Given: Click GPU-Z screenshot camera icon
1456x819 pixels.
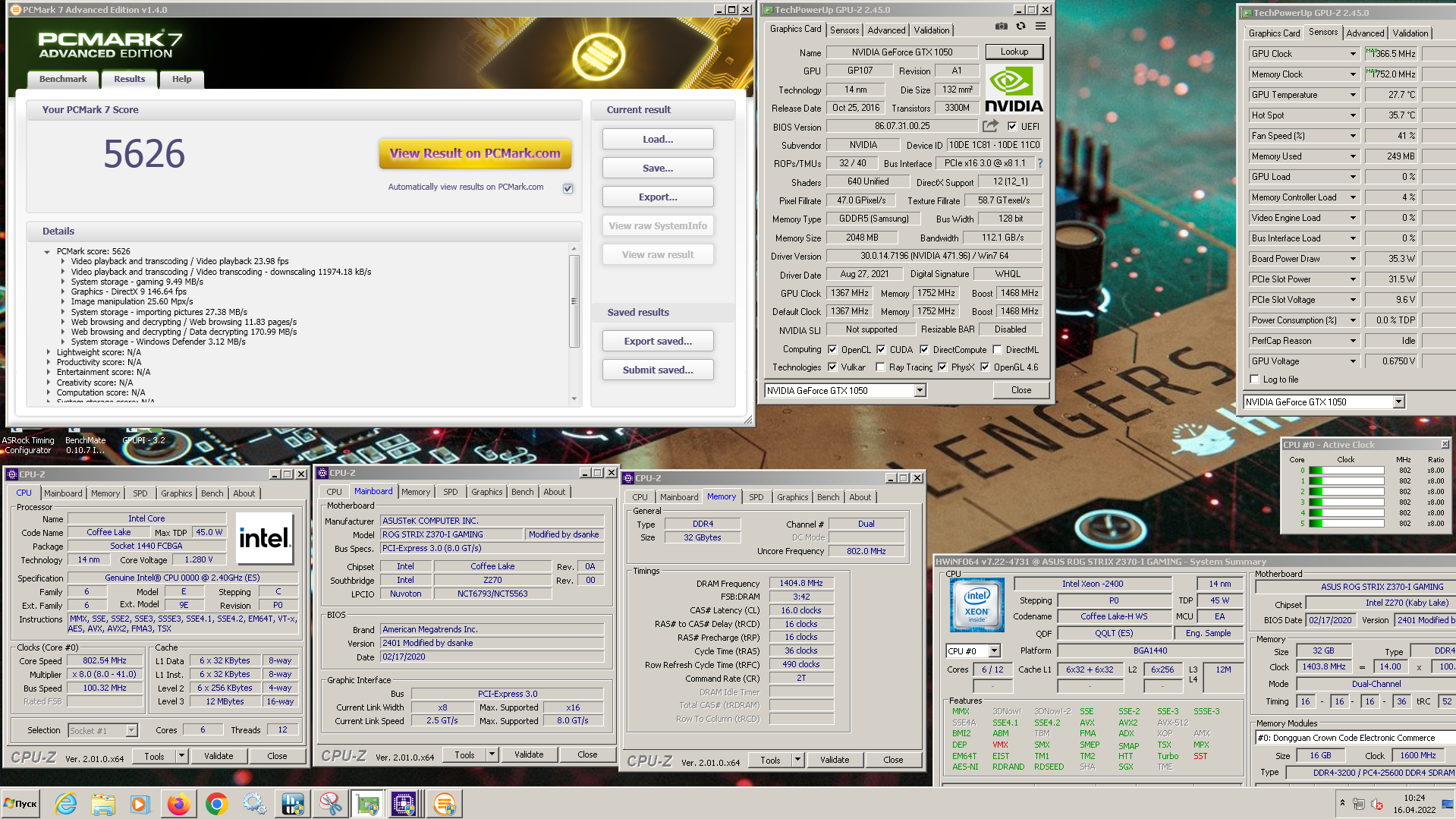Looking at the screenshot, I should [x=1002, y=26].
